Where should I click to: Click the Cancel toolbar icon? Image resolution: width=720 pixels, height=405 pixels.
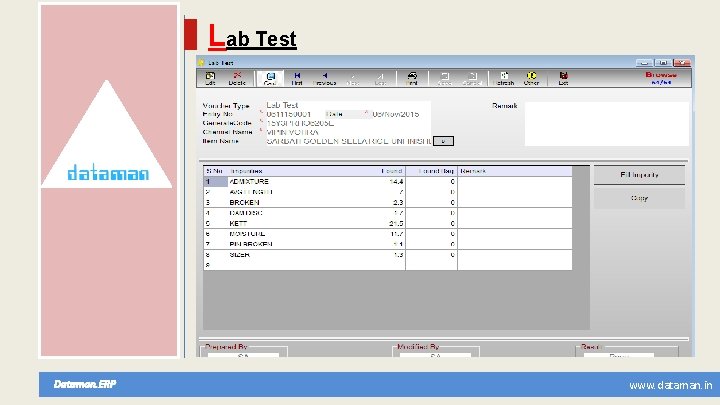[x=472, y=79]
